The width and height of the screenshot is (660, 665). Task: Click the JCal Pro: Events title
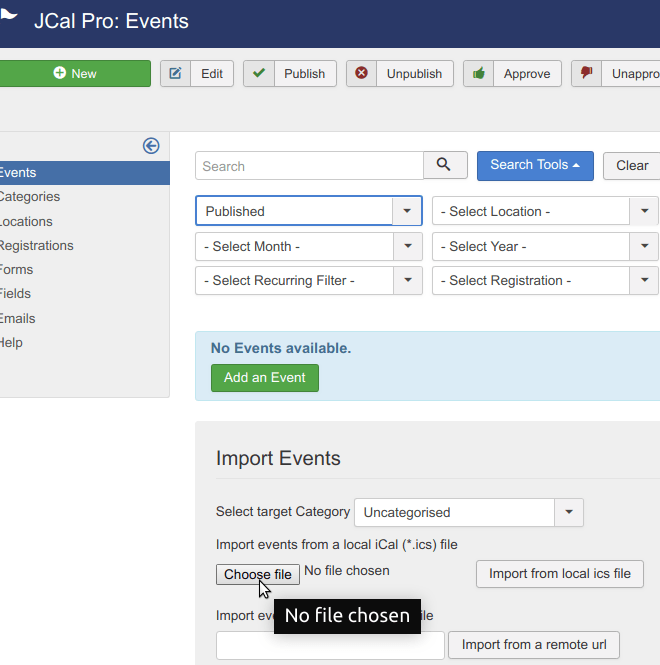pos(112,21)
